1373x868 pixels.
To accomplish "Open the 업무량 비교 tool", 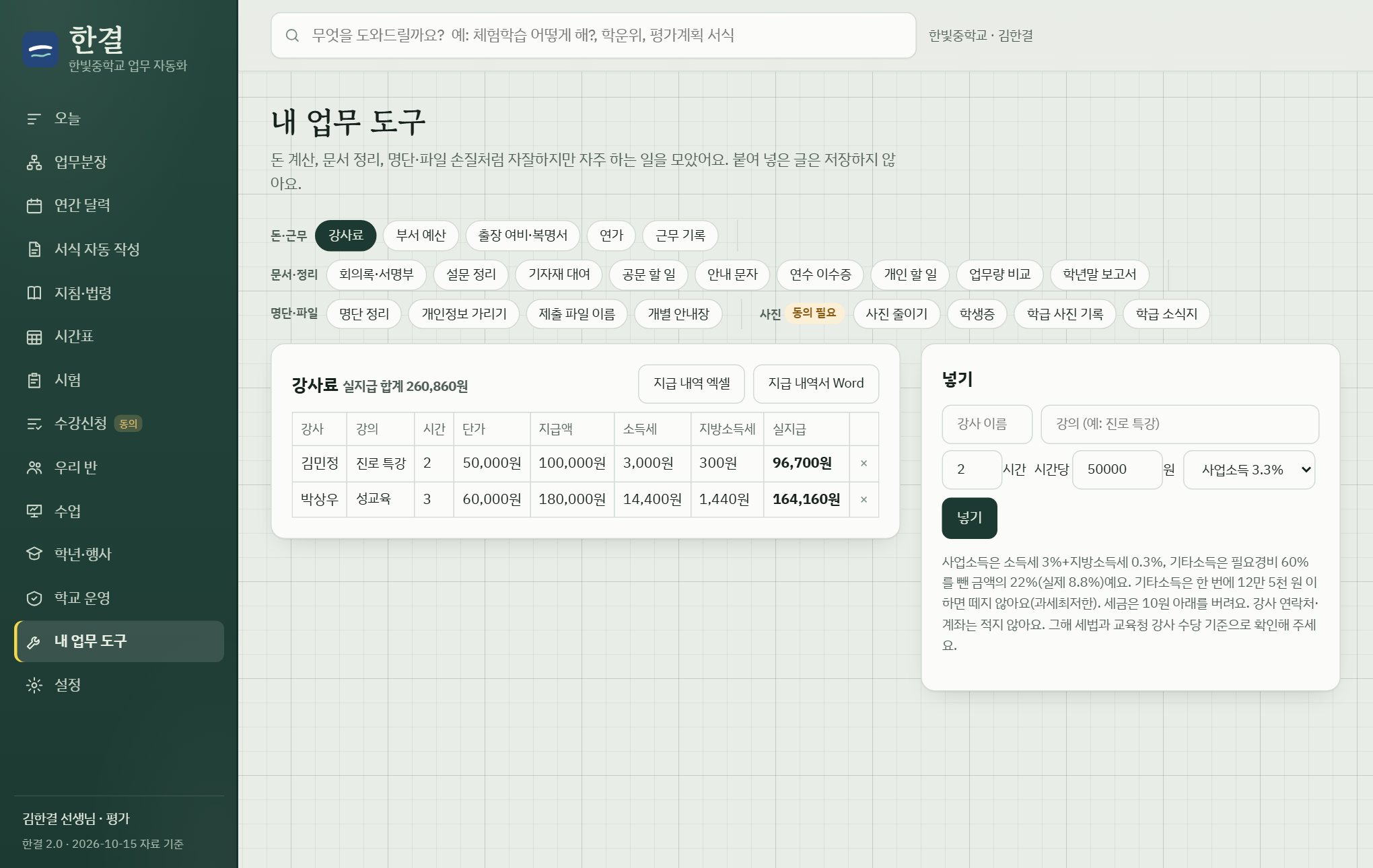I will click(999, 275).
